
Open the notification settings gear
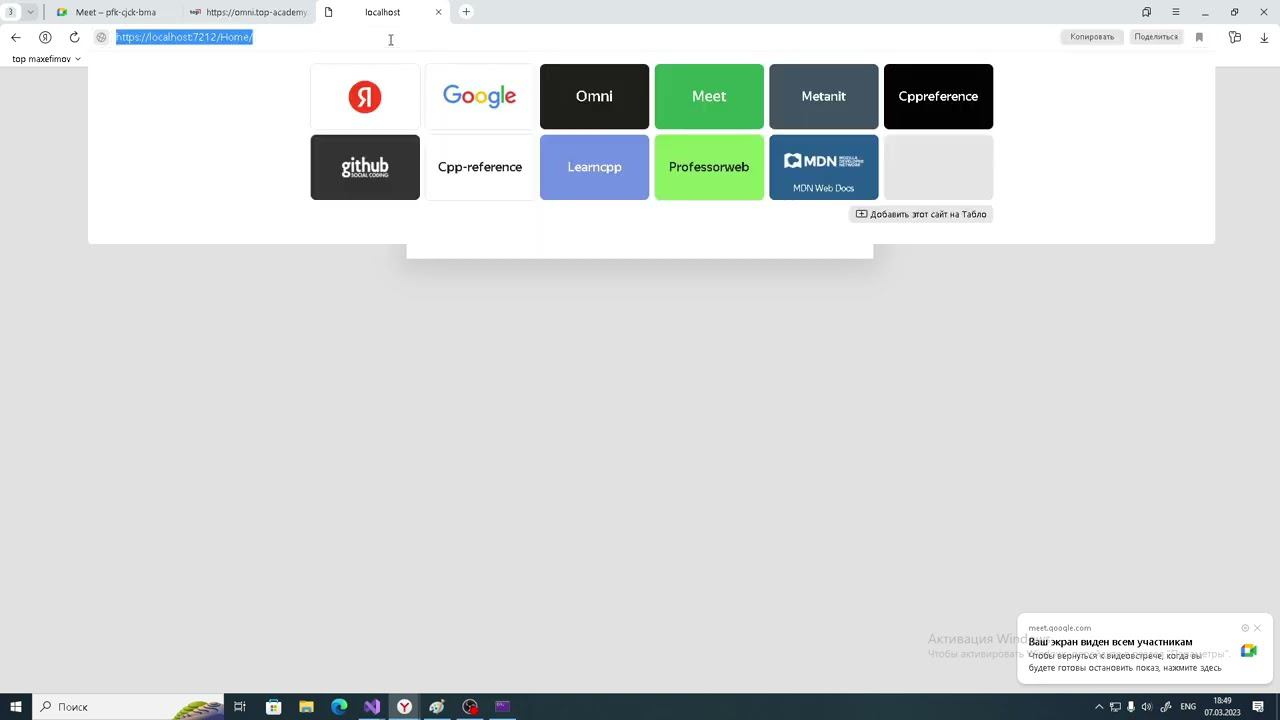[1245, 628]
